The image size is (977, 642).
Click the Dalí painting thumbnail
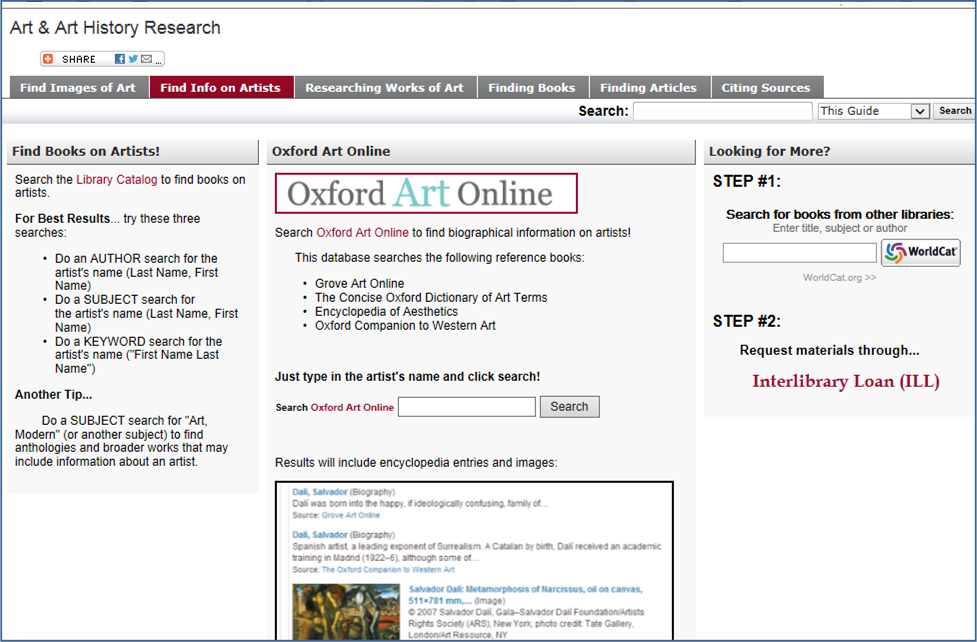click(346, 611)
